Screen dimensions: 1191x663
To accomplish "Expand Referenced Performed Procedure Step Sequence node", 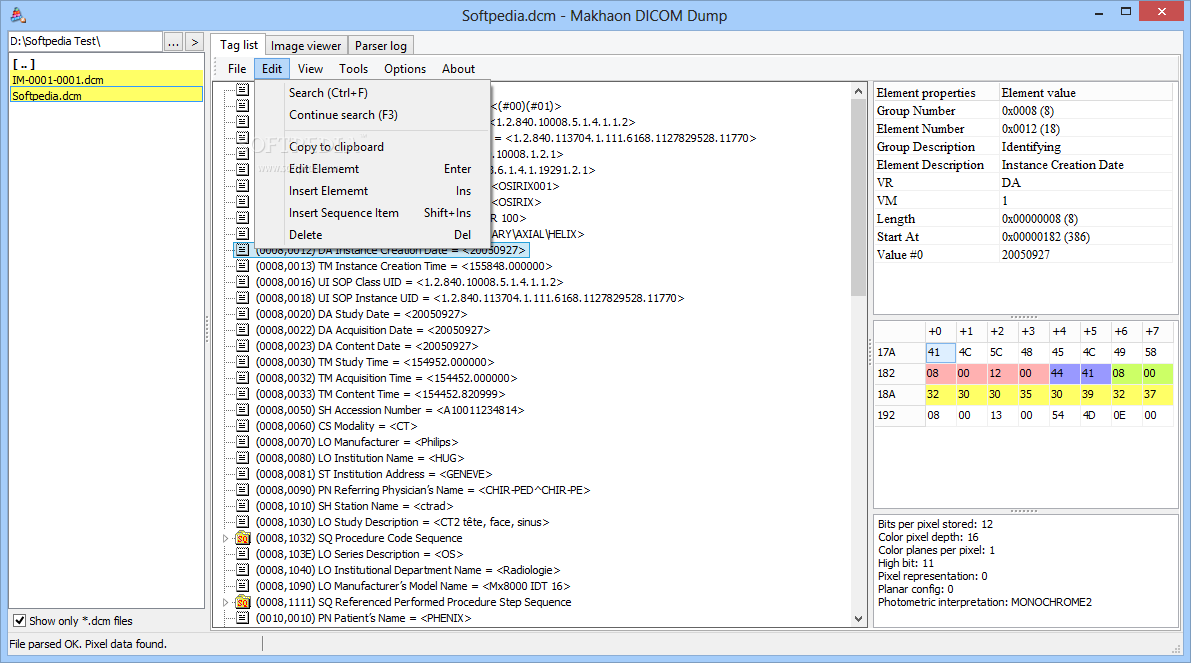I will (x=226, y=601).
